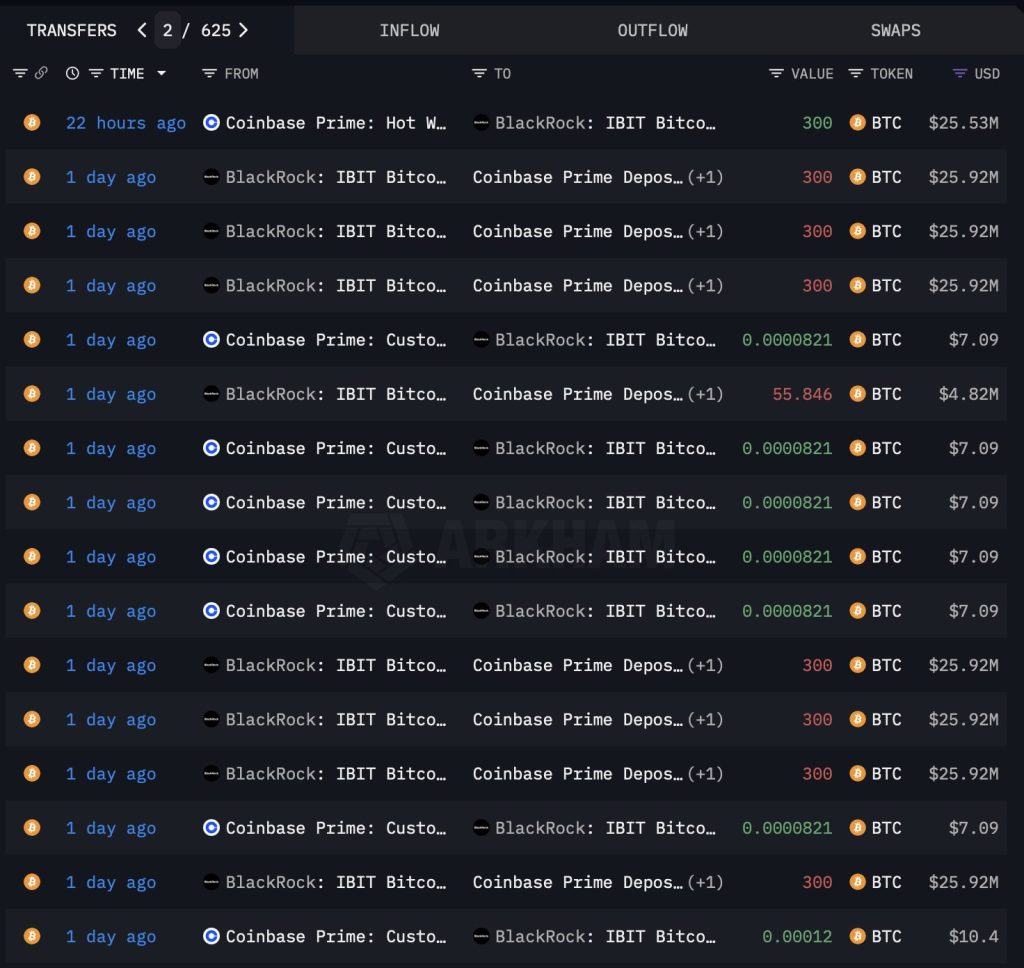
Task: Toggle the USD column filter icon
Action: 960,73
